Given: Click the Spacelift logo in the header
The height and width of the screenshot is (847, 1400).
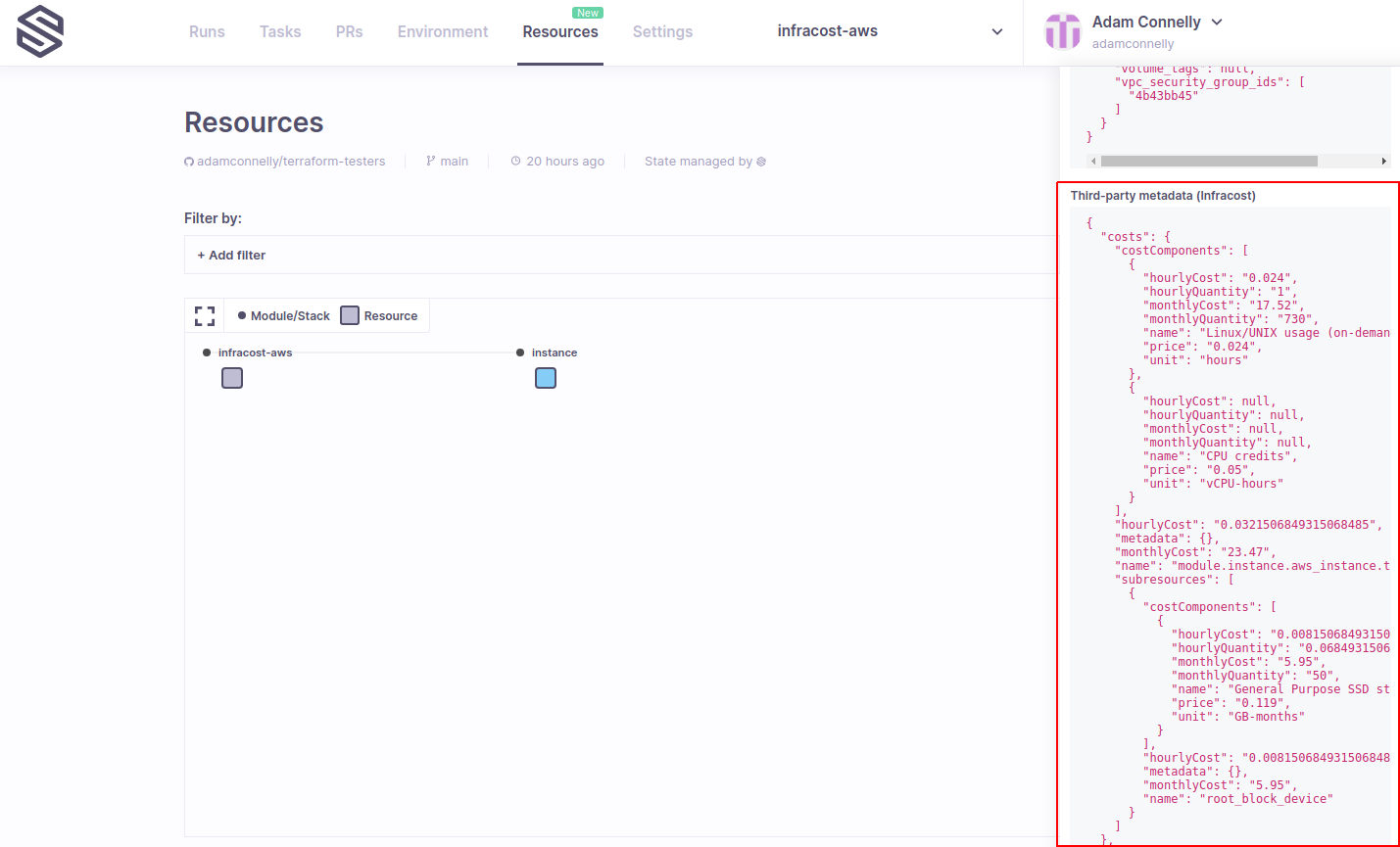Looking at the screenshot, I should tap(40, 31).
